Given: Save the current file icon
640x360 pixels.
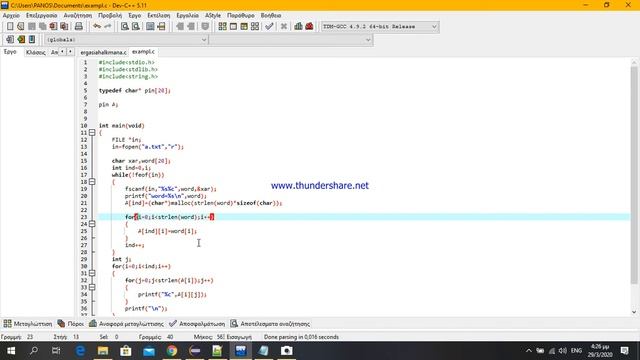Looking at the screenshot, I should 31,27.
